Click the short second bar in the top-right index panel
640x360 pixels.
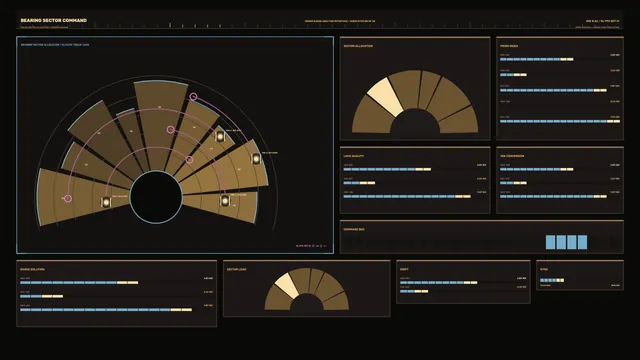click(513, 75)
